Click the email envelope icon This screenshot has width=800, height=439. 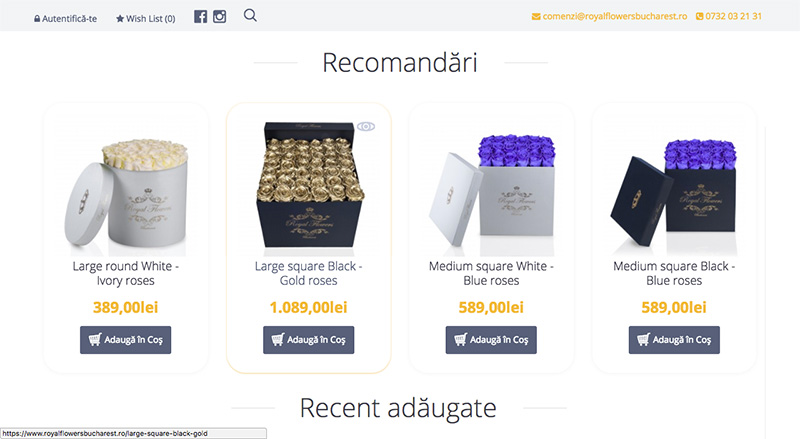[536, 16]
